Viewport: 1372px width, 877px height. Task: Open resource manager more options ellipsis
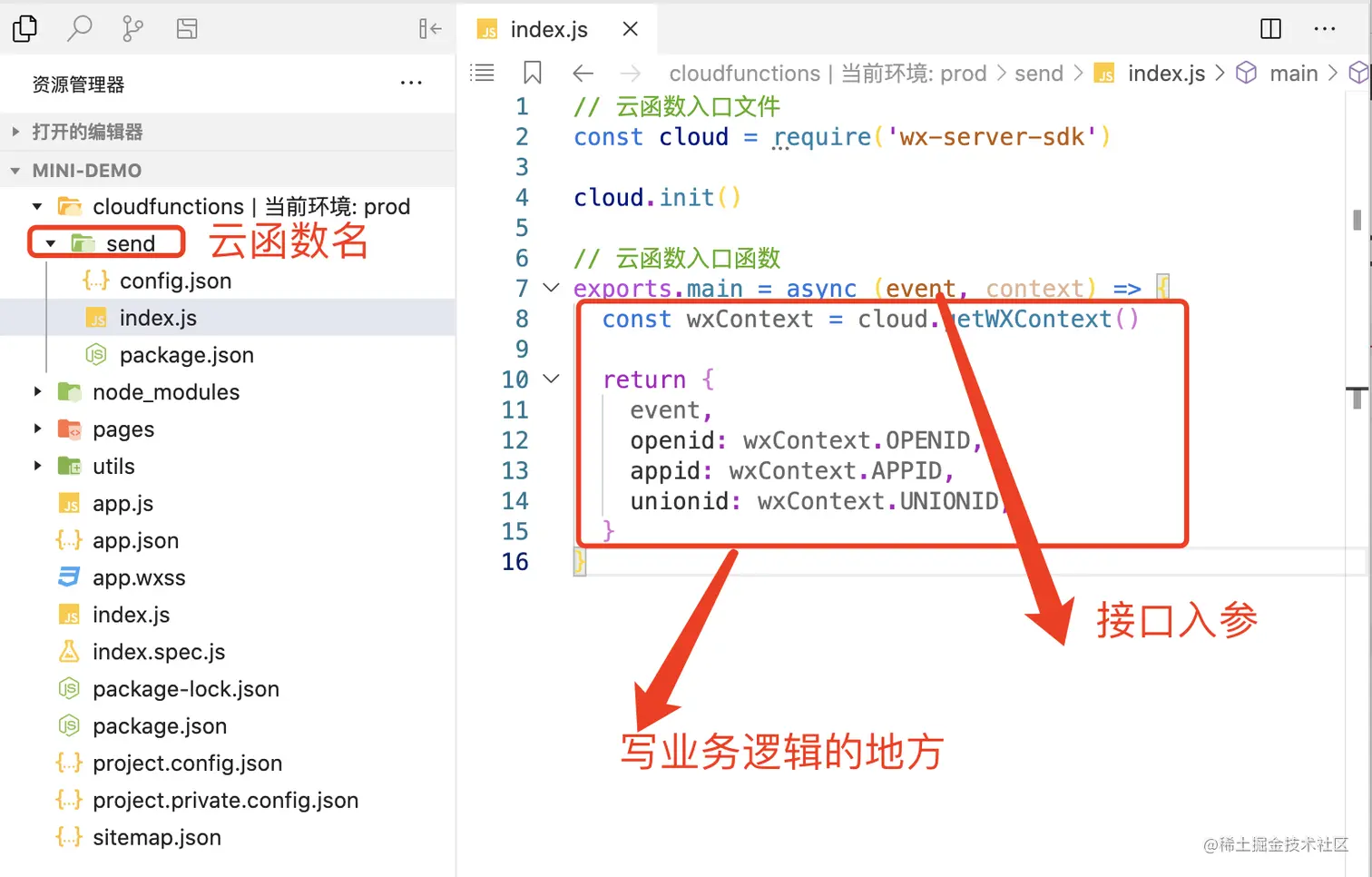tap(411, 84)
